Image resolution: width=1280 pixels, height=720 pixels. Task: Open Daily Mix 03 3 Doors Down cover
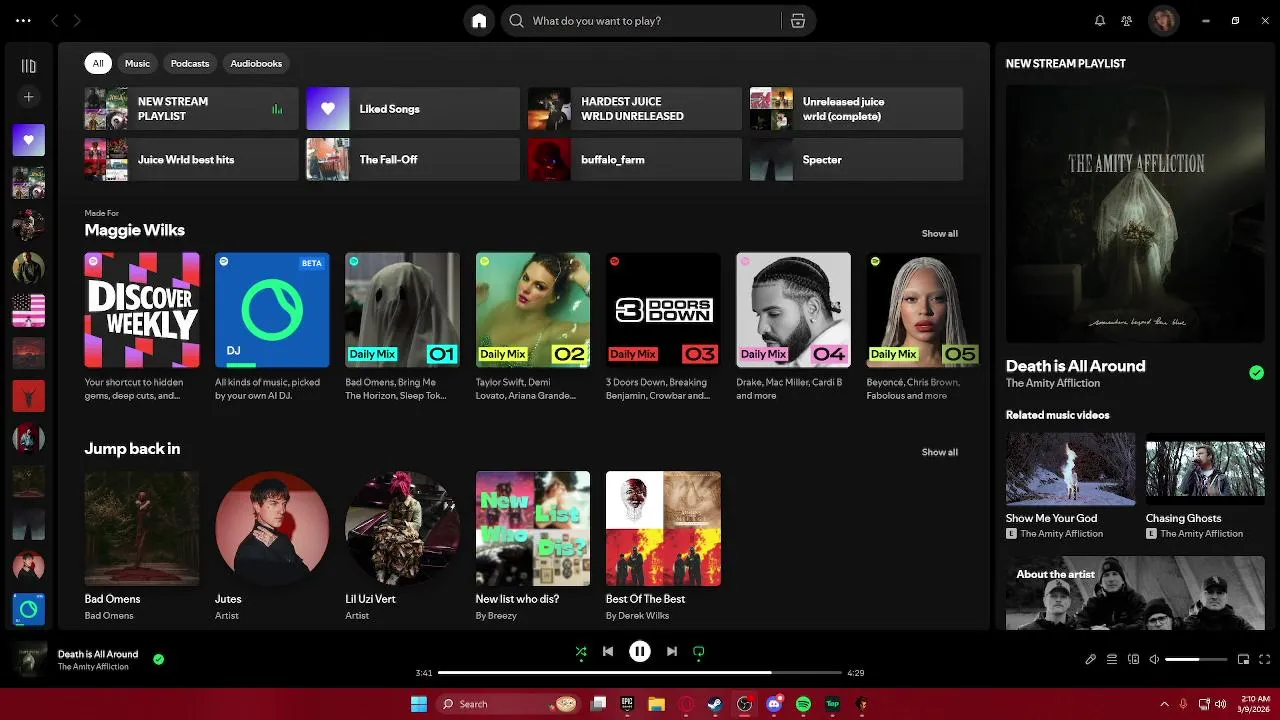coord(663,310)
